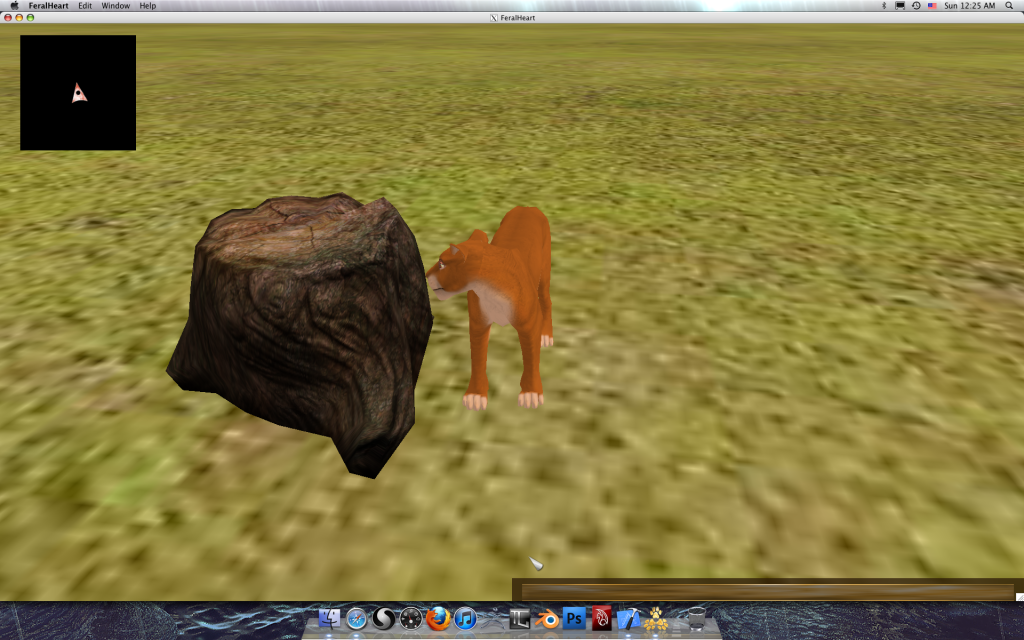Open the Window menu
The image size is (1024, 640).
pyautogui.click(x=116, y=5)
